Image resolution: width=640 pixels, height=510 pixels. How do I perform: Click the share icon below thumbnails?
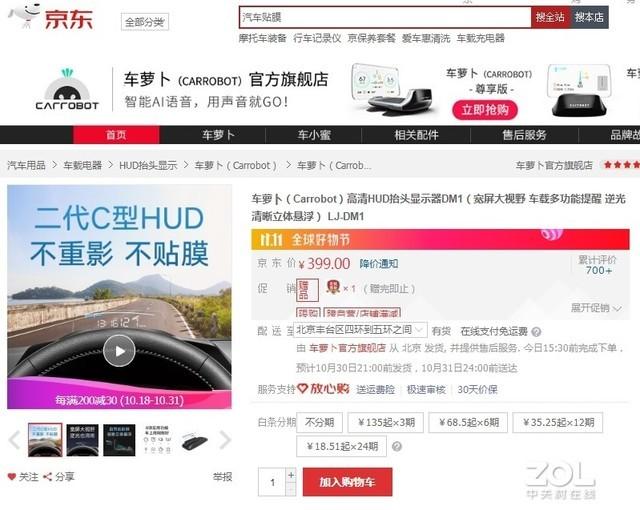47,477
